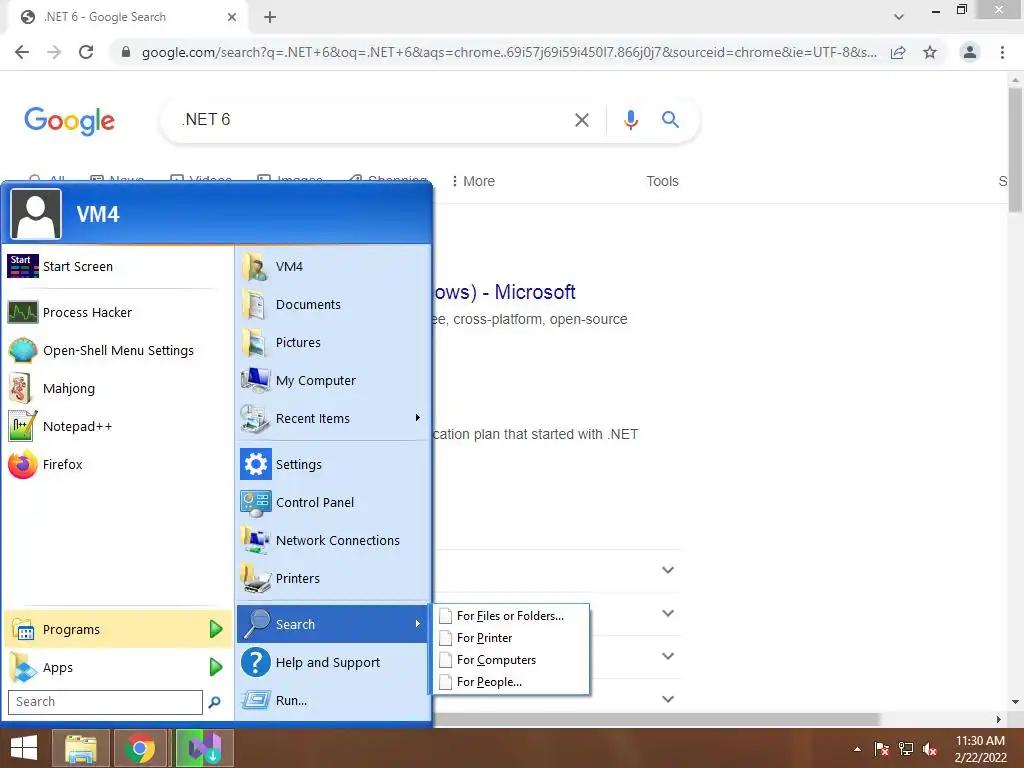Image resolution: width=1024 pixels, height=768 pixels.
Task: Launch Process Hacker
Action: click(118, 312)
